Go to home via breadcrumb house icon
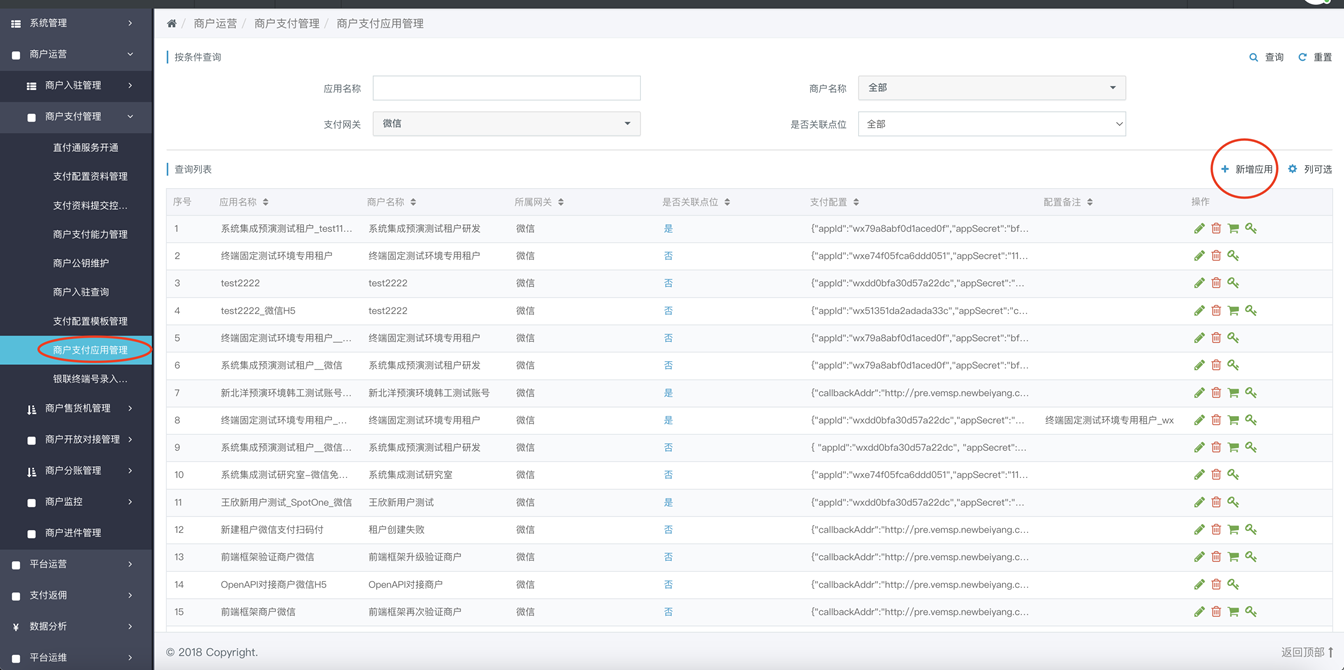The width and height of the screenshot is (1344, 670). [172, 23]
